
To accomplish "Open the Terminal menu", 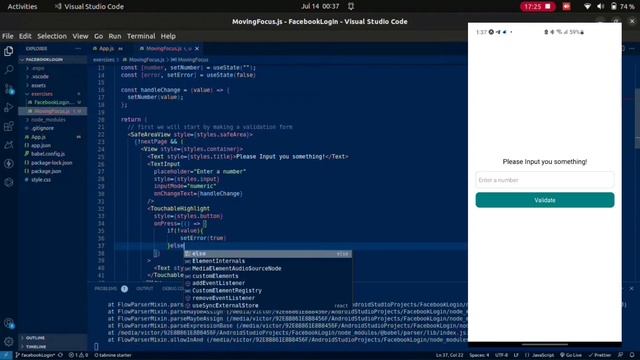I will click(x=141, y=36).
